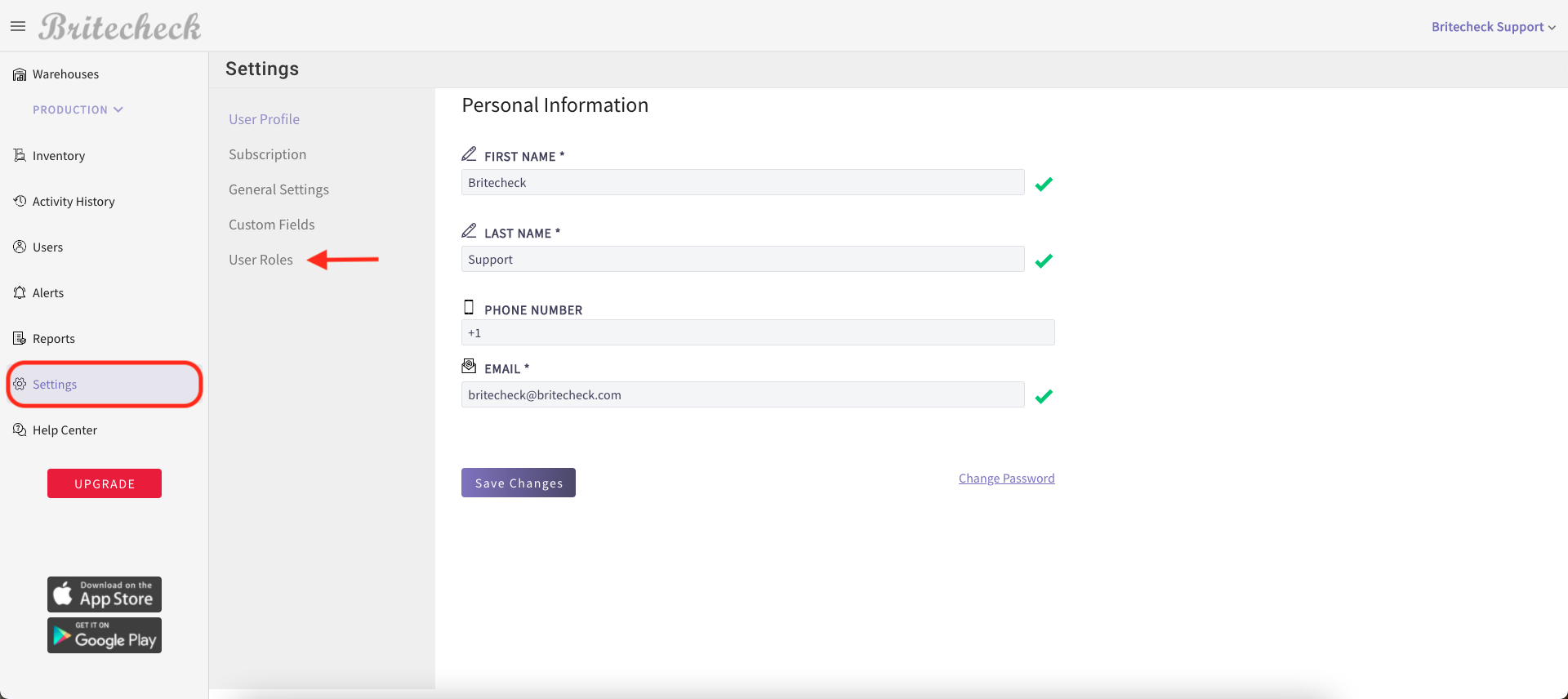
Task: Click the phone icon beside Phone Number
Action: [x=469, y=307]
